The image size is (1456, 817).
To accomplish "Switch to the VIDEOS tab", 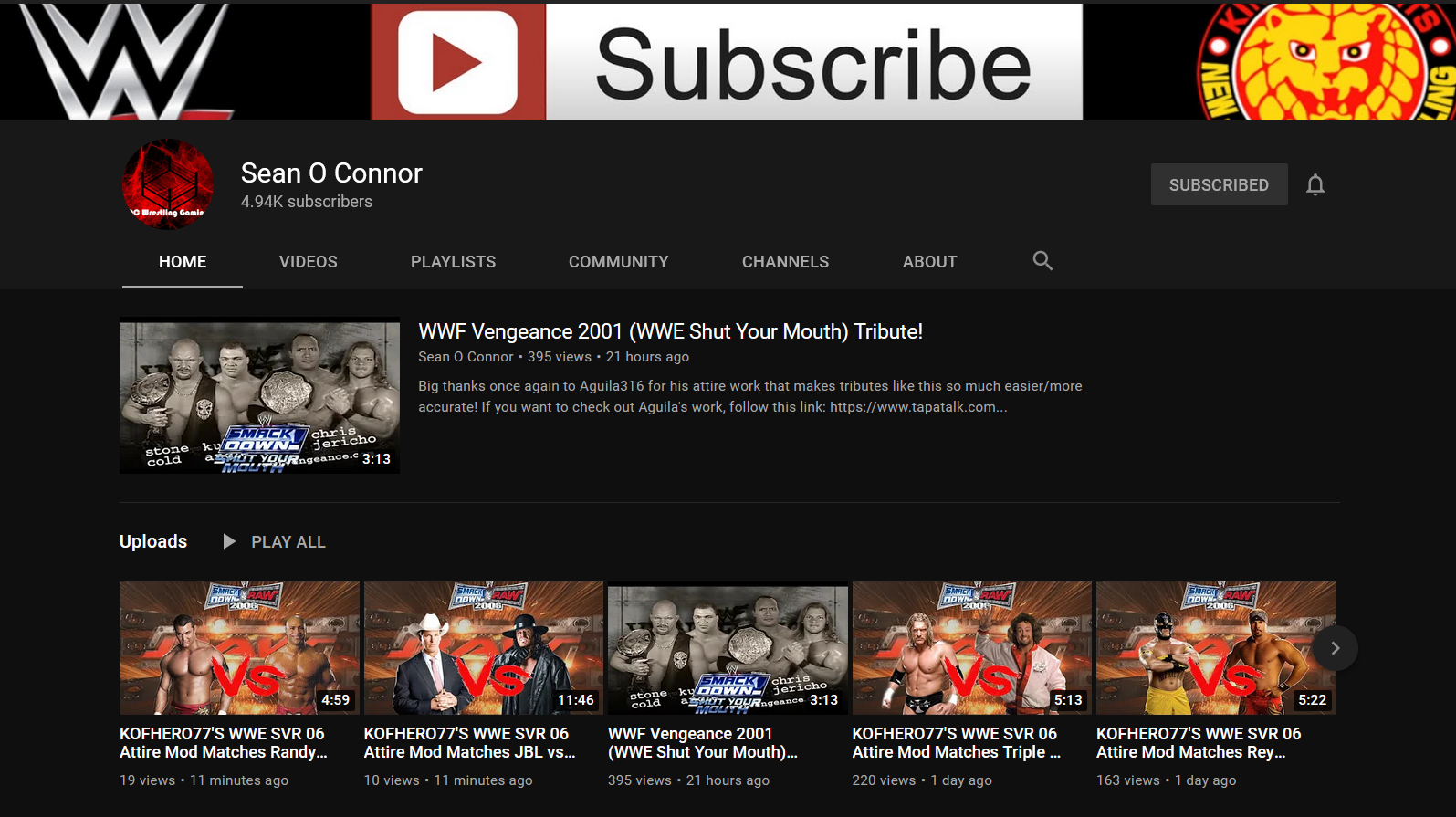I will click(308, 262).
